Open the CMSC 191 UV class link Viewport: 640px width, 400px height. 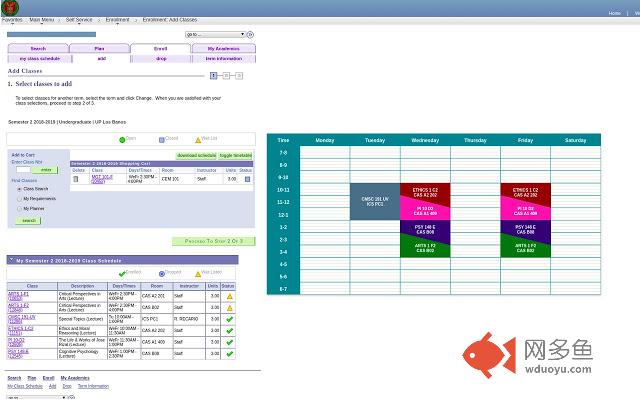pos(22,319)
